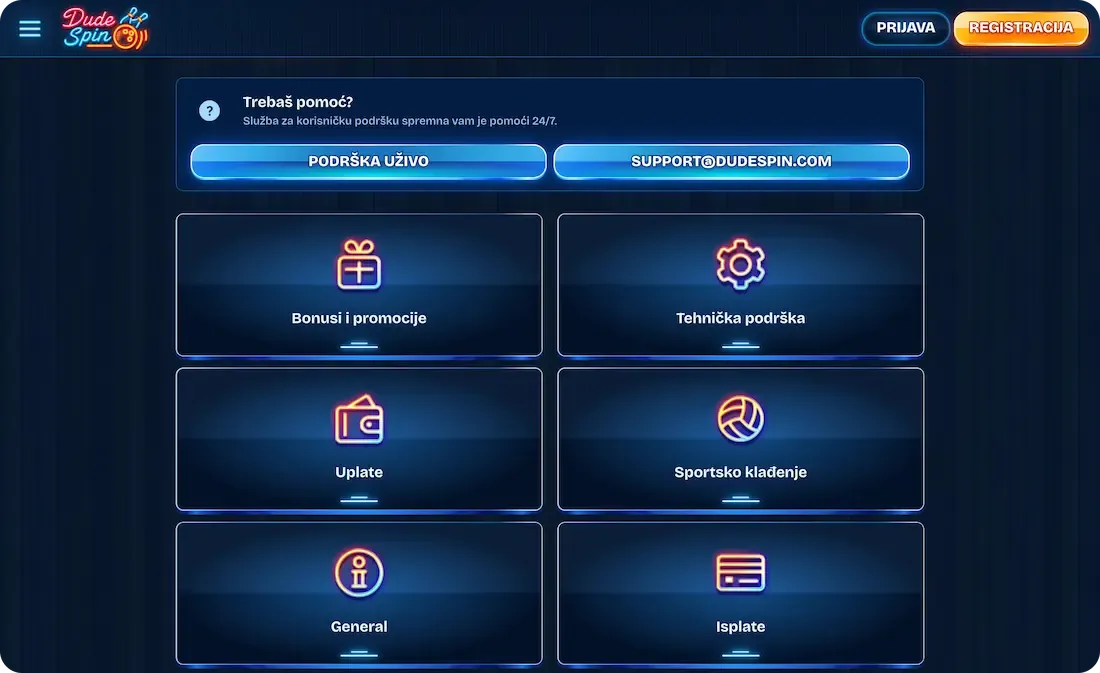
Task: Click the REGISTRACIJA sign-up button
Action: pyautogui.click(x=1021, y=28)
